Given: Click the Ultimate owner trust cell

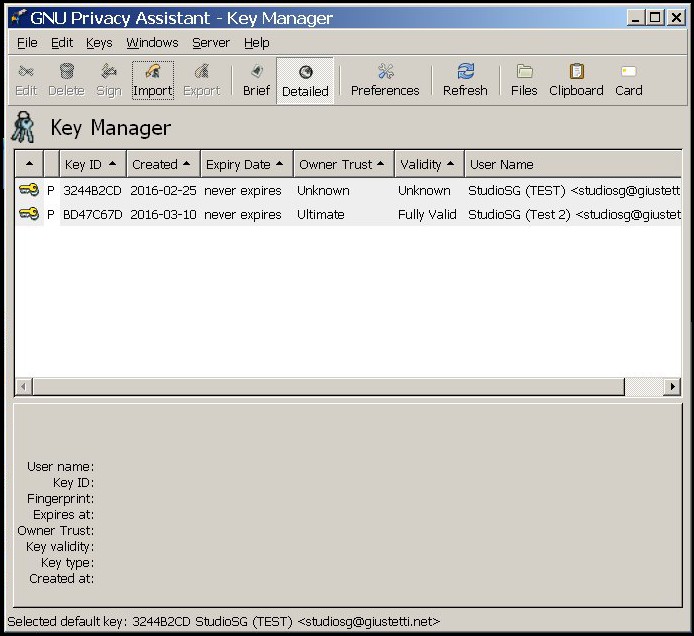Looking at the screenshot, I should tap(320, 215).
